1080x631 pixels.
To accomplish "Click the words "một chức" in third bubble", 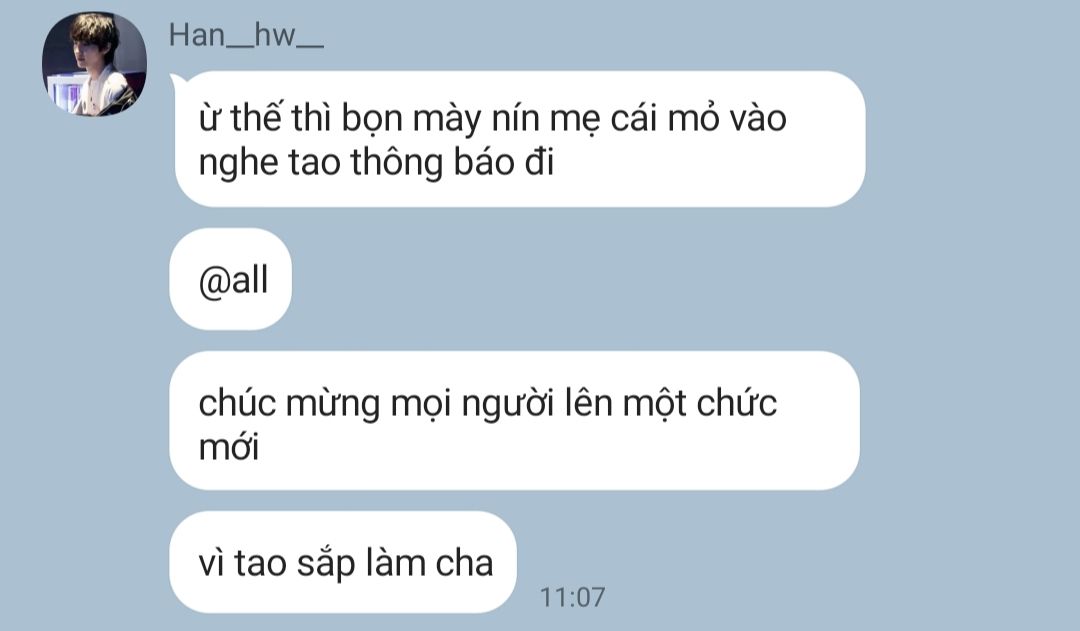I will [x=700, y=403].
